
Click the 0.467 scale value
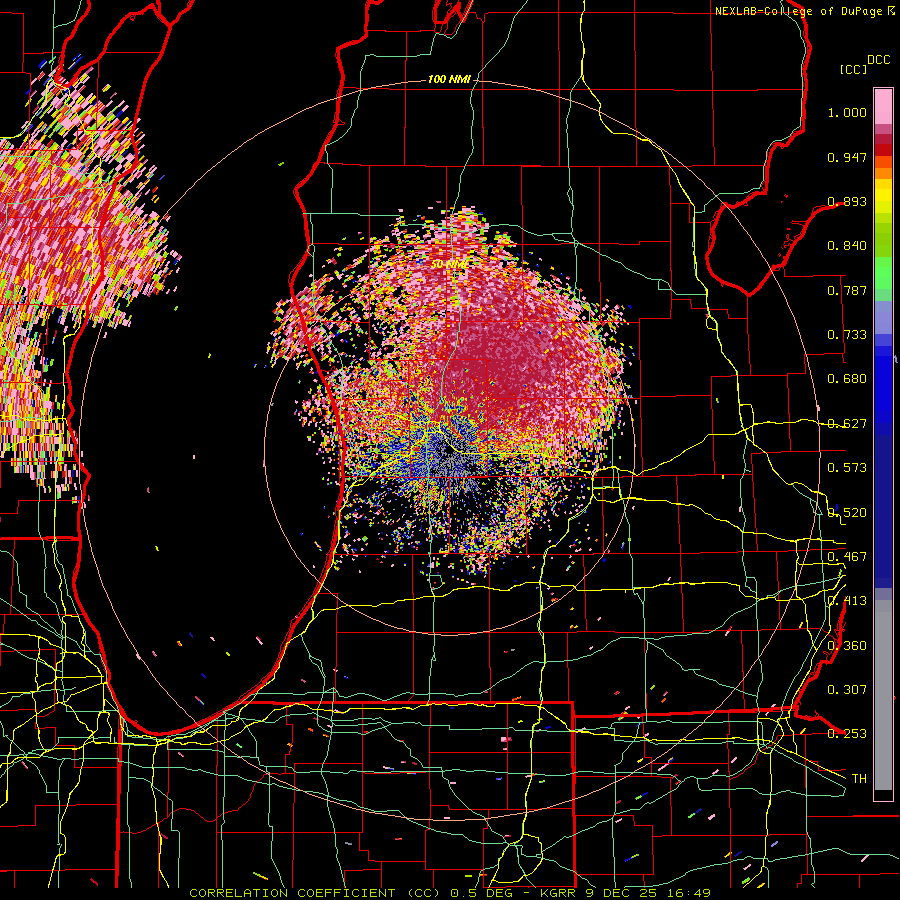(847, 557)
